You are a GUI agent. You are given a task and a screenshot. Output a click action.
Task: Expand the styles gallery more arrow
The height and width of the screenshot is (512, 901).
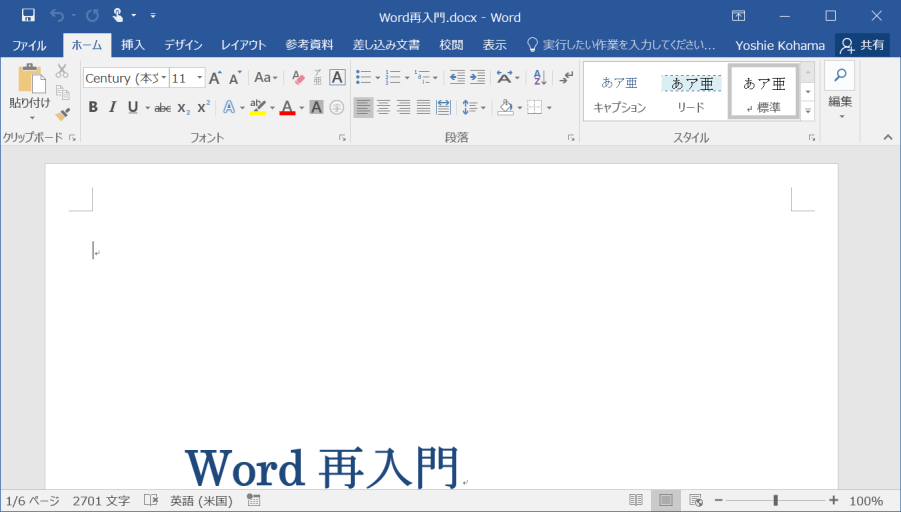click(808, 111)
